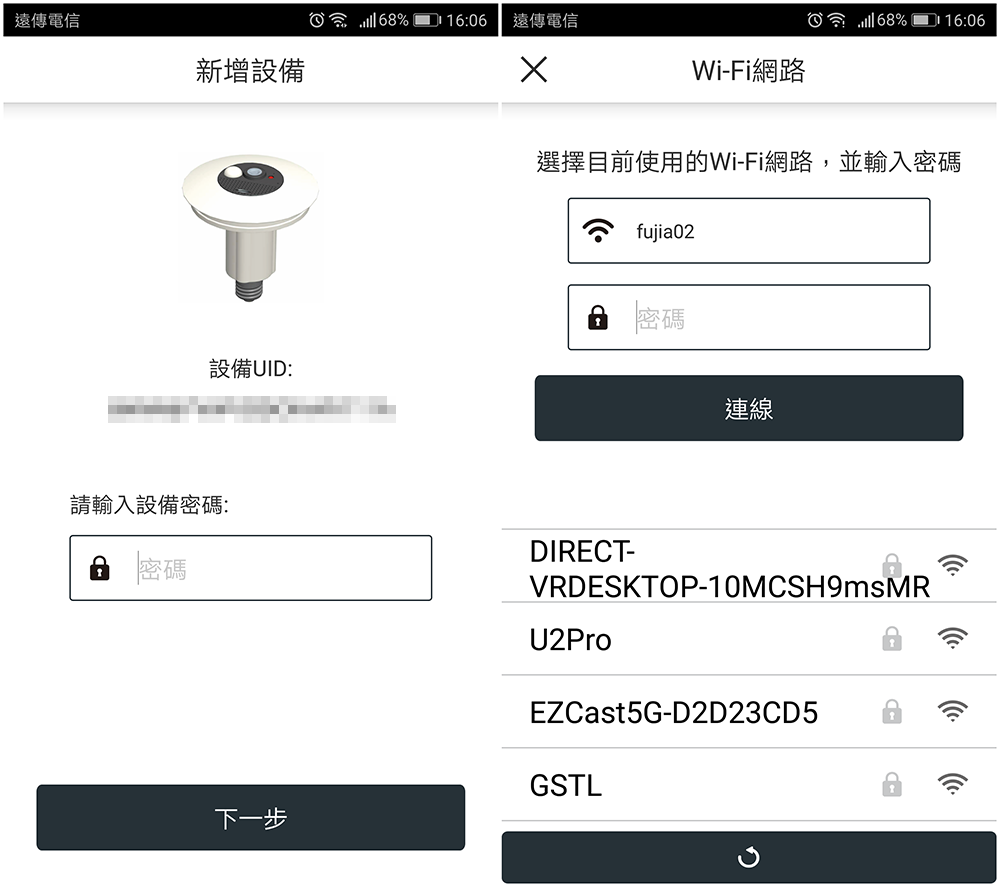Viewport: 1000px width, 887px height.
Task: Select the U2Pro network
Action: [749, 639]
